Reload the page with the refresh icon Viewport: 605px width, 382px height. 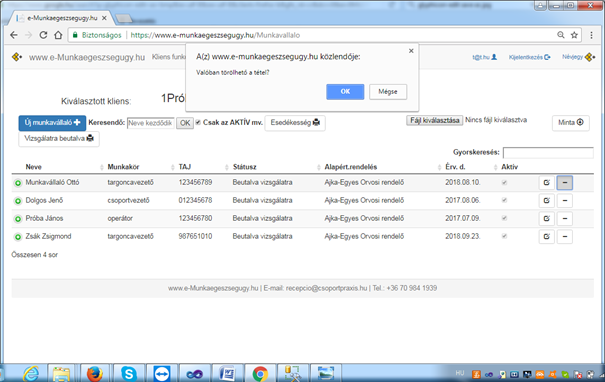tap(43, 35)
